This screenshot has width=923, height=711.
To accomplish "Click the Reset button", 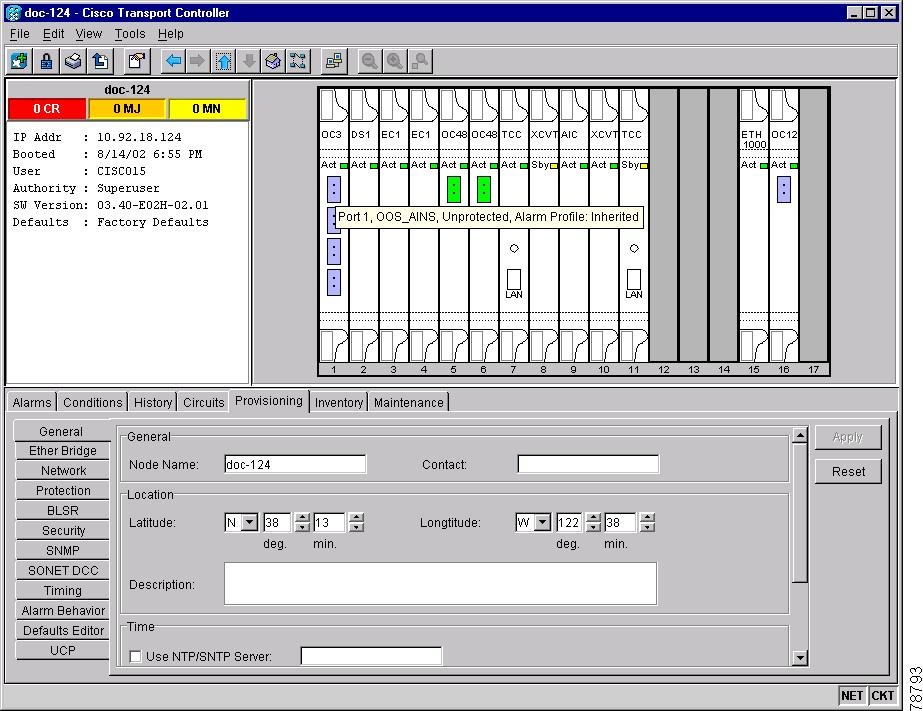I will coord(848,471).
